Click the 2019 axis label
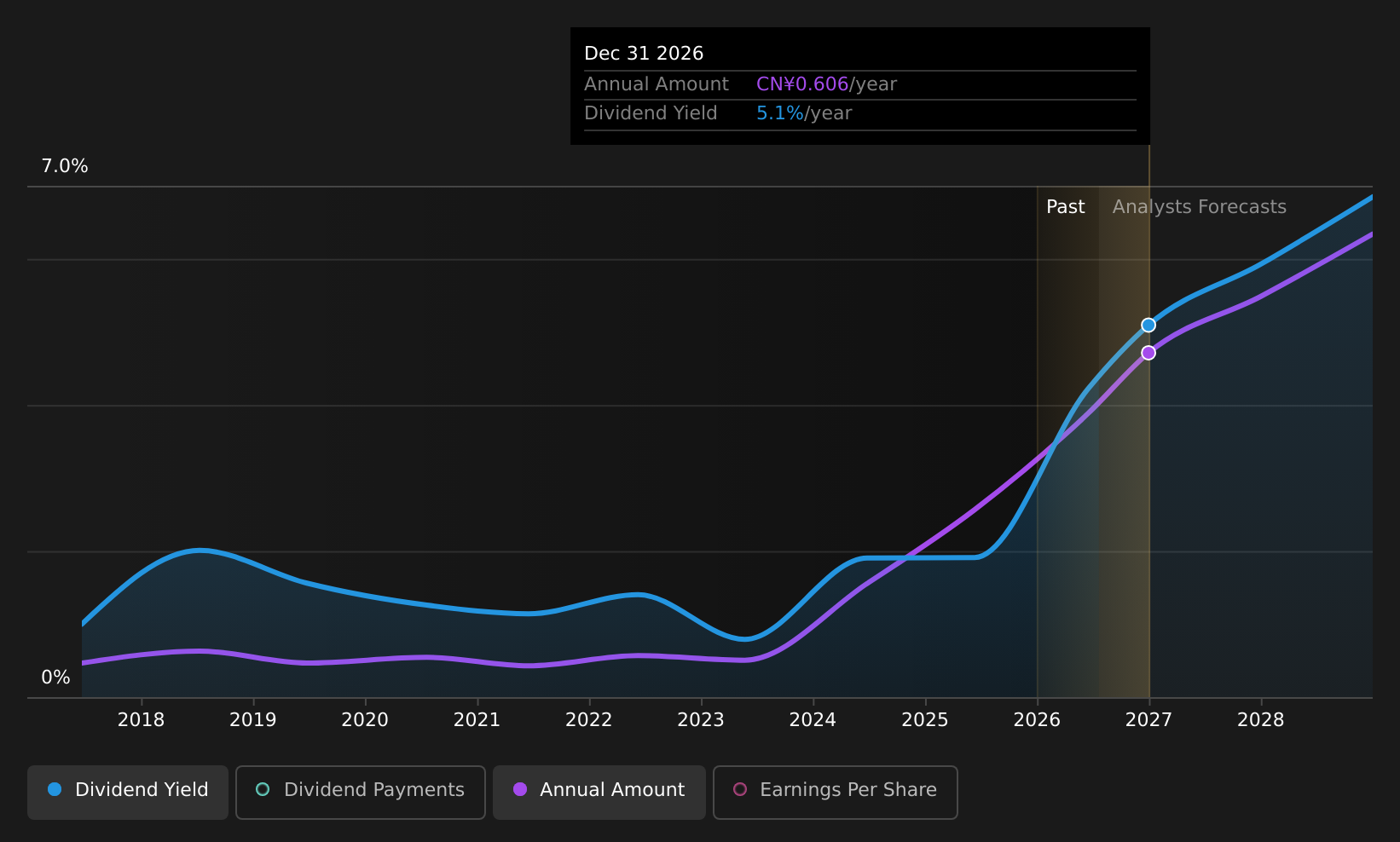The width and height of the screenshot is (1400, 842). click(253, 720)
